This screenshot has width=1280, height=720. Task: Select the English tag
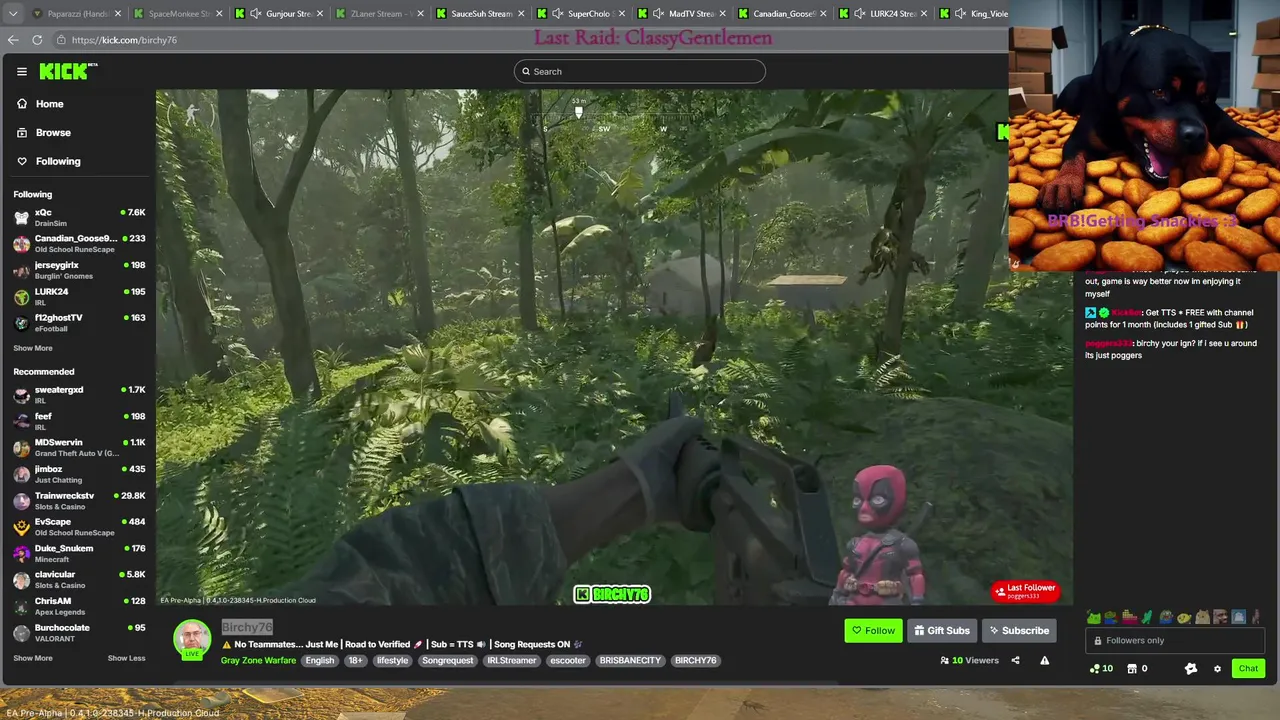coord(320,660)
